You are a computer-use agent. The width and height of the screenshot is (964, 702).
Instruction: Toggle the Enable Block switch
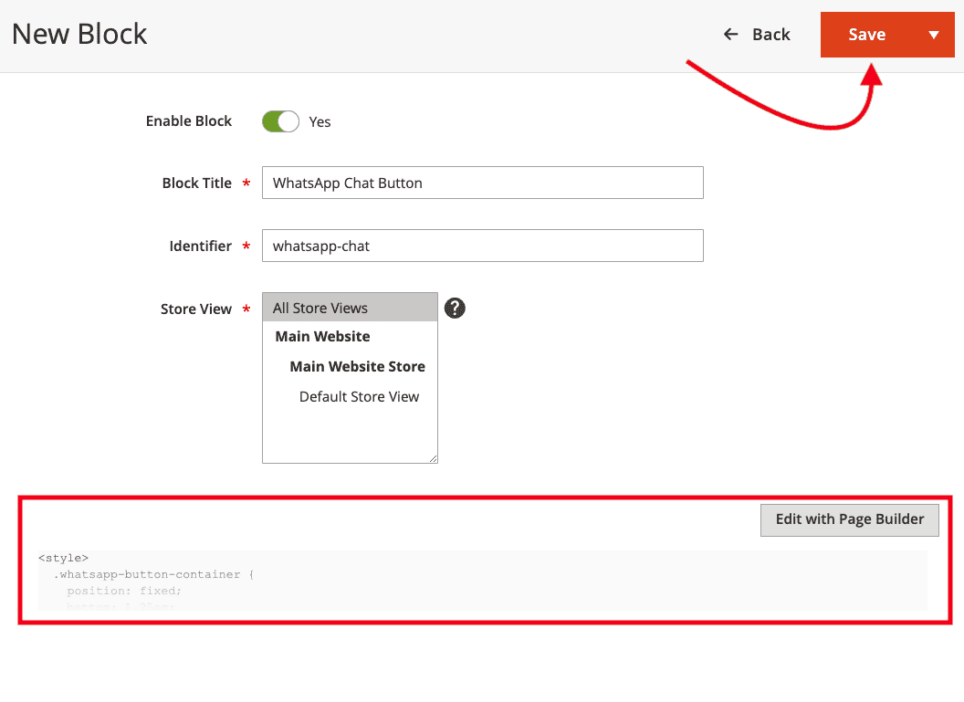[x=280, y=122]
